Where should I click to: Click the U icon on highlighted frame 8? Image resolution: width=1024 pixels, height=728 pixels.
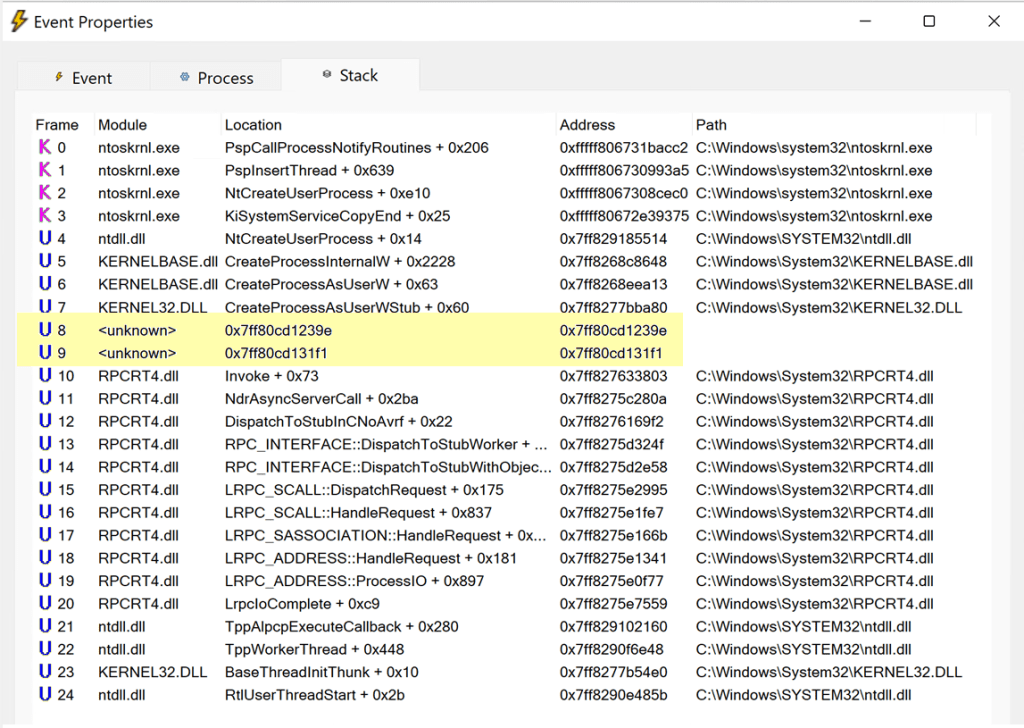44,330
